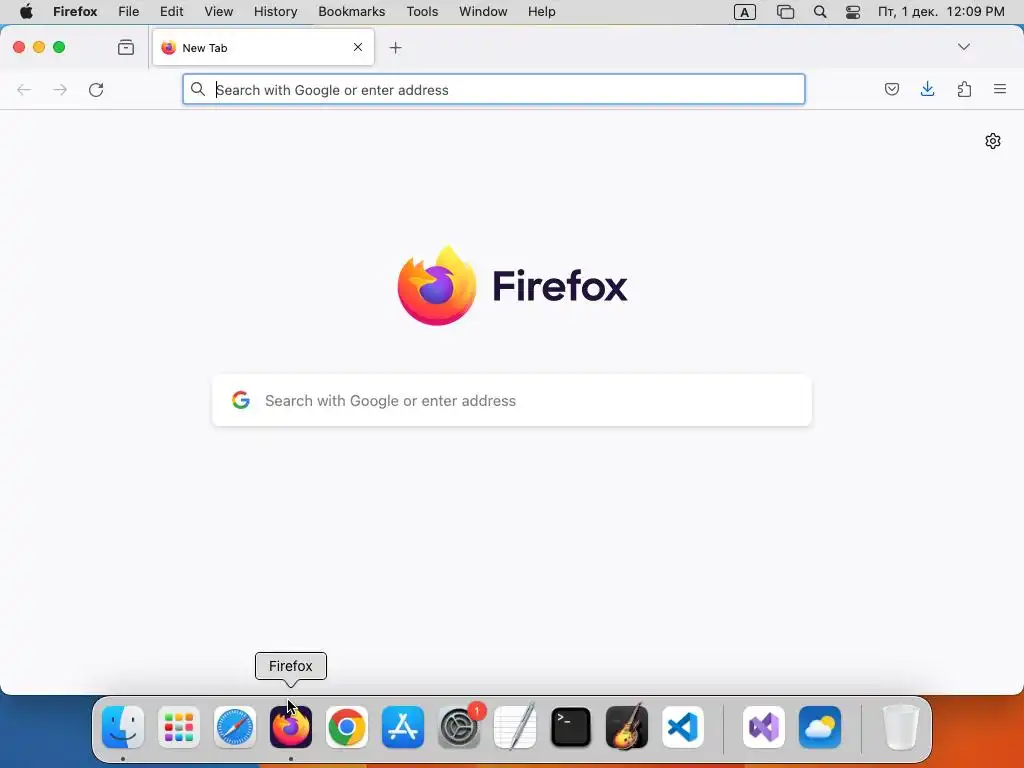The width and height of the screenshot is (1024, 768).
Task: Open Control Center in menu bar
Action: [853, 12]
